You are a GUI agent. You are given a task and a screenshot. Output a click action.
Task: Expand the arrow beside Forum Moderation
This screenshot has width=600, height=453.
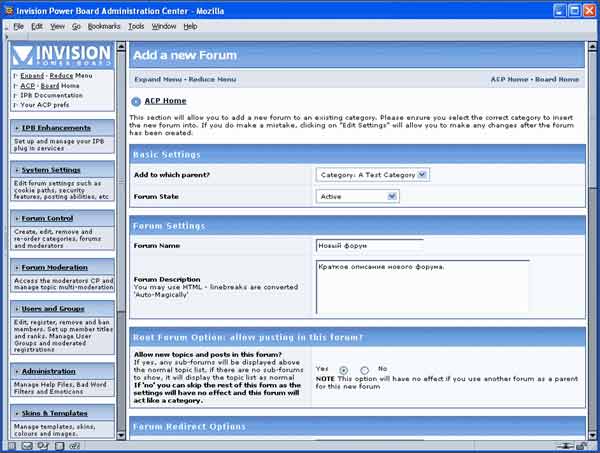(17, 267)
